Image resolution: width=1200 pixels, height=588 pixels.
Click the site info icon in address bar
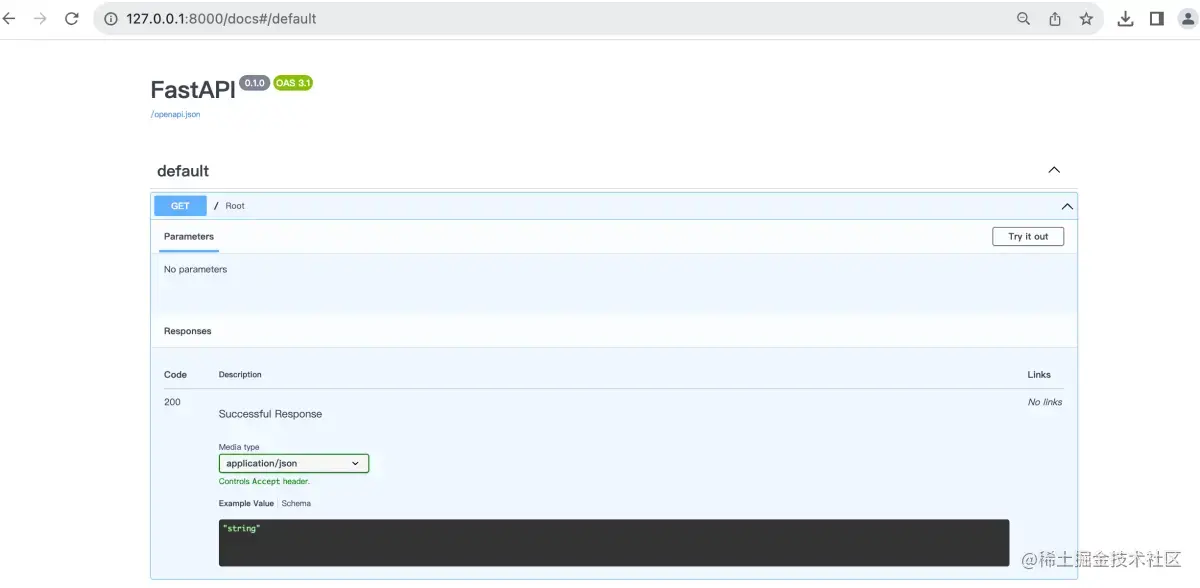pos(111,19)
